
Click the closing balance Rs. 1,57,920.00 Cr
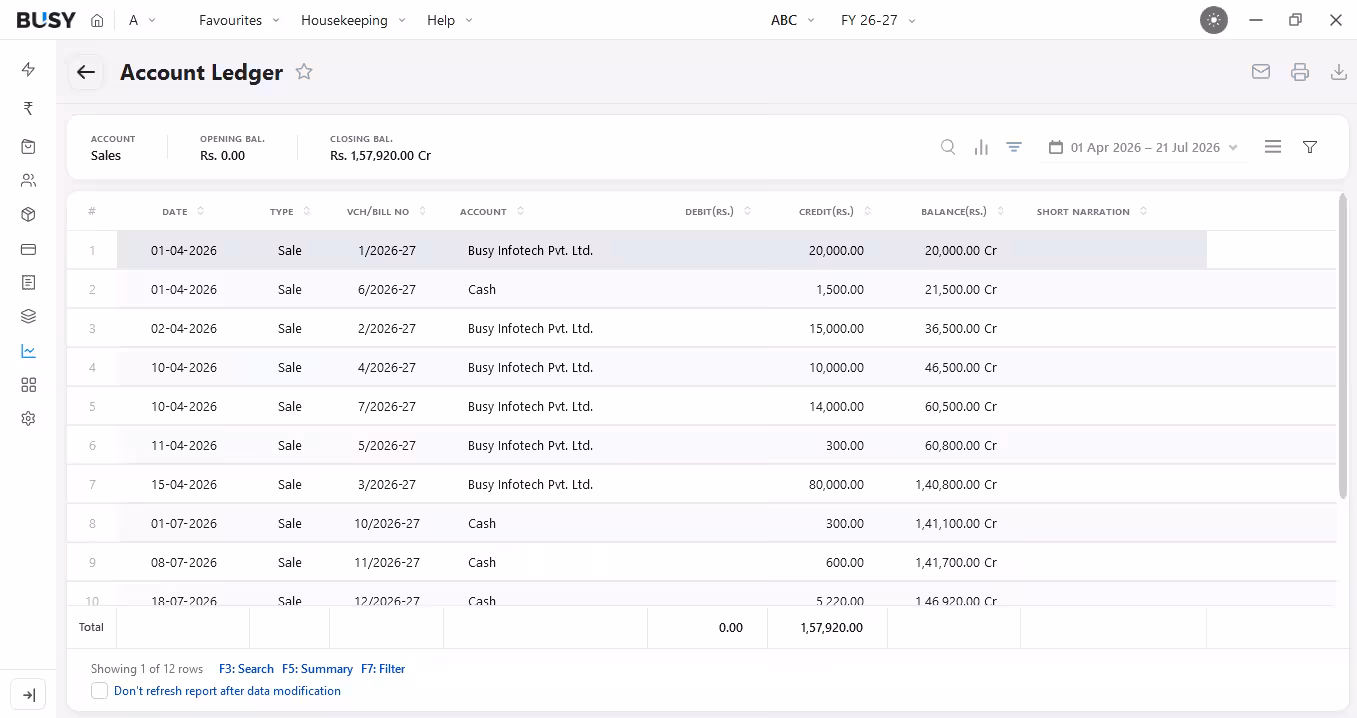click(381, 156)
